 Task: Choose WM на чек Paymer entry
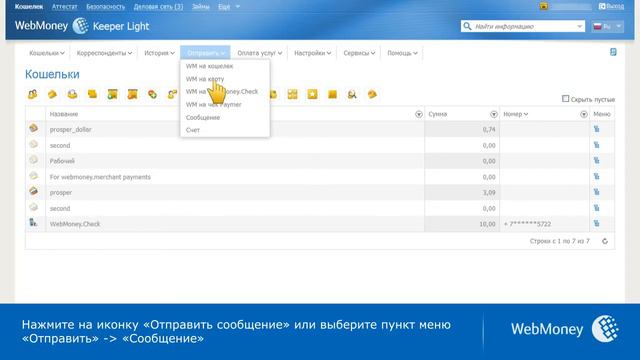point(213,104)
